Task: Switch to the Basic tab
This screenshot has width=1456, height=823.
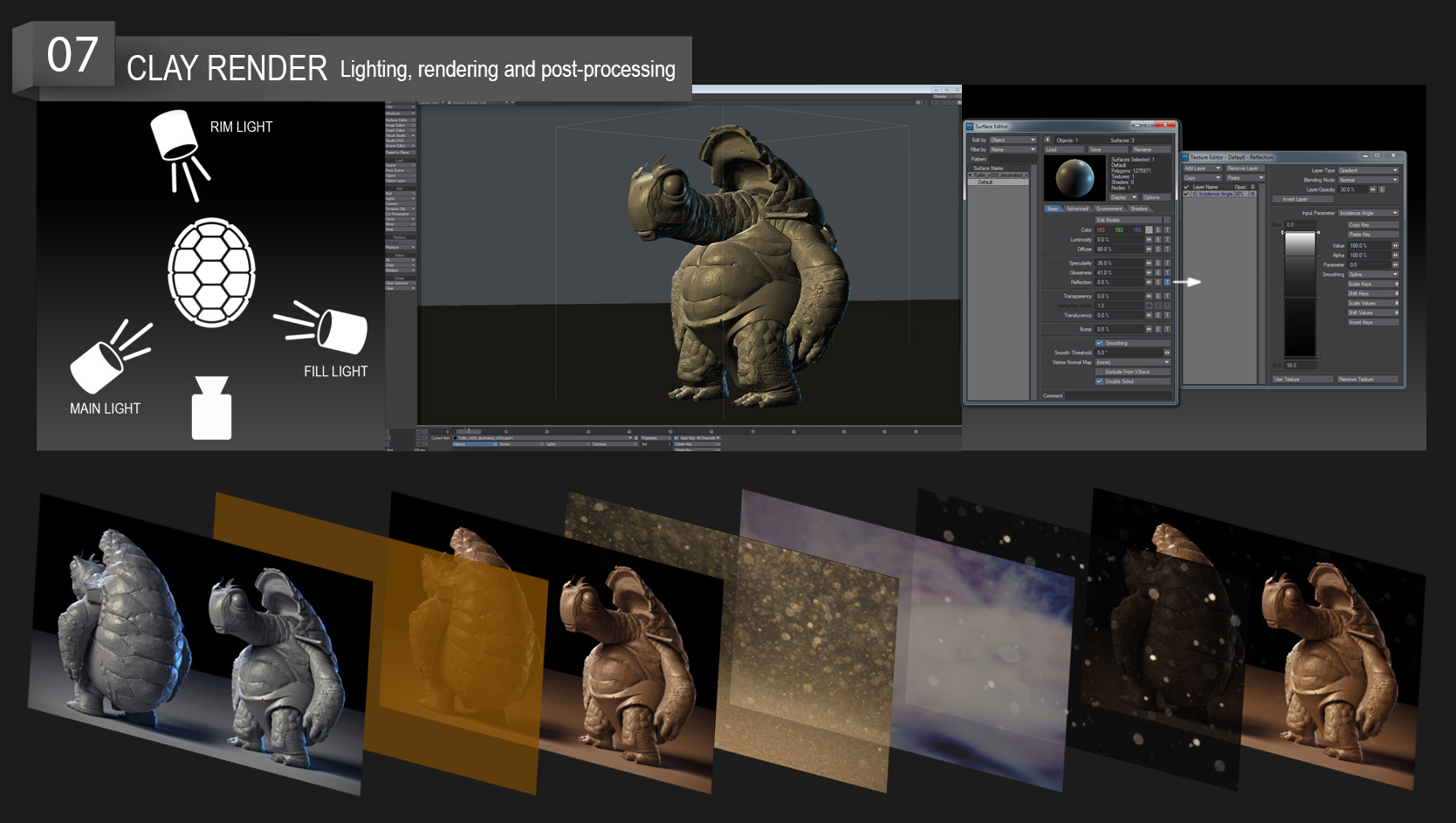Action: pyautogui.click(x=1053, y=209)
